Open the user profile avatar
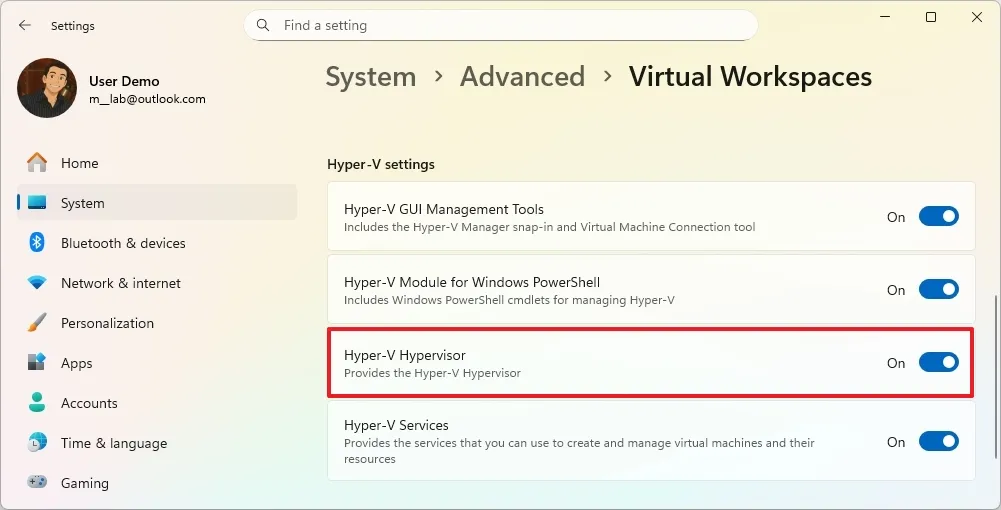 (x=47, y=88)
